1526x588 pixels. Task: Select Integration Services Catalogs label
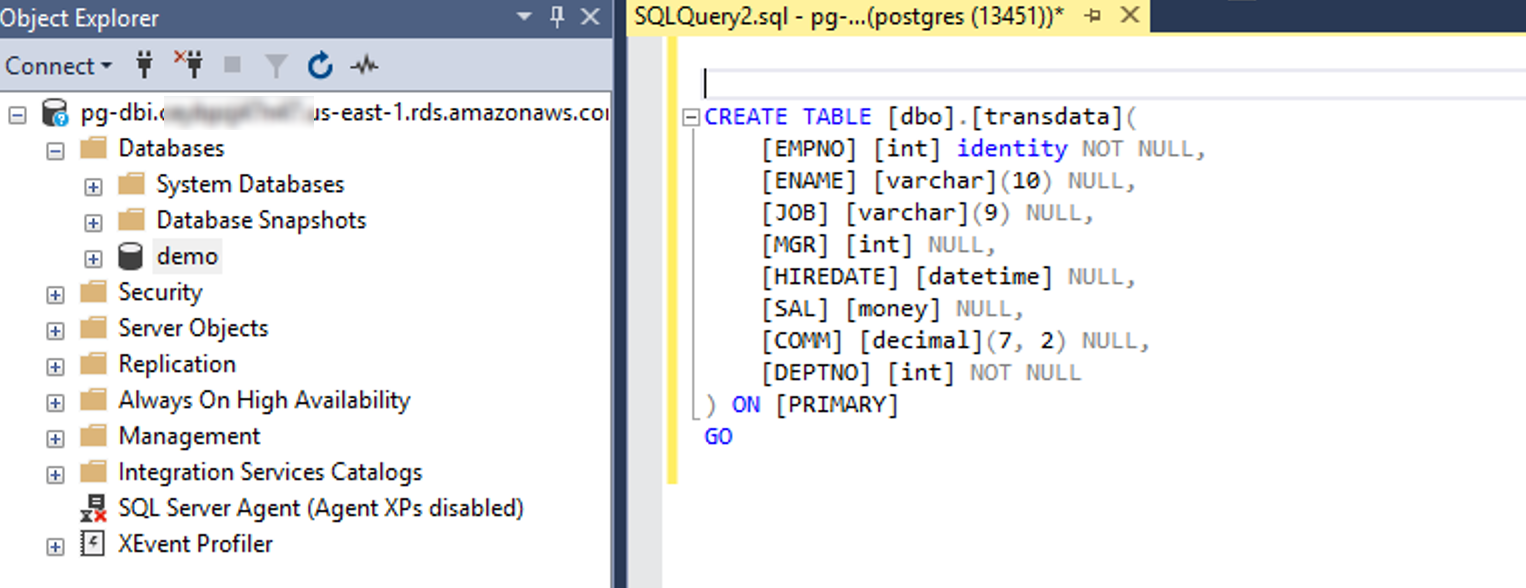(270, 472)
